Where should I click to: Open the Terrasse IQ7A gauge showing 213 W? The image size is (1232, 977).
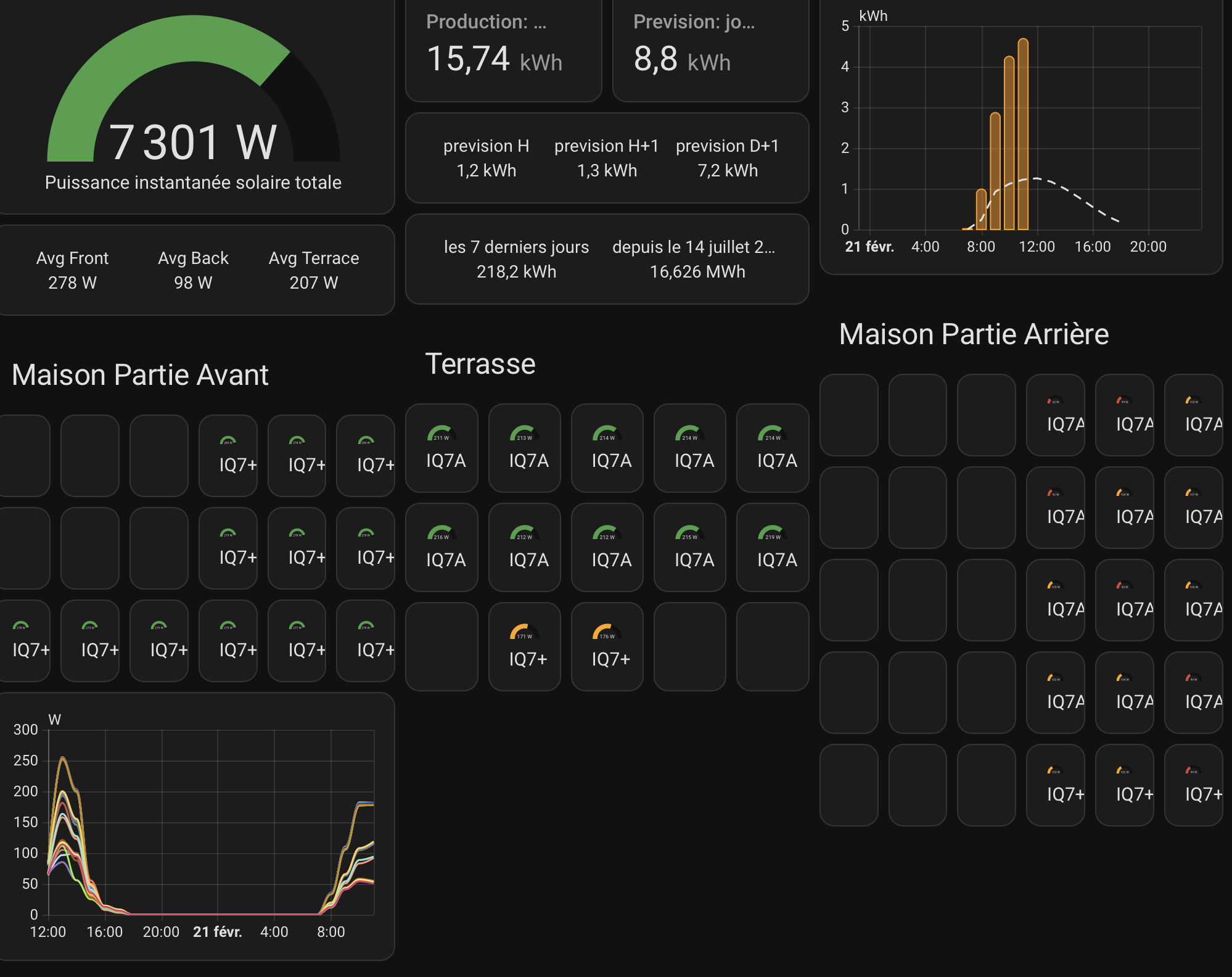(x=524, y=448)
